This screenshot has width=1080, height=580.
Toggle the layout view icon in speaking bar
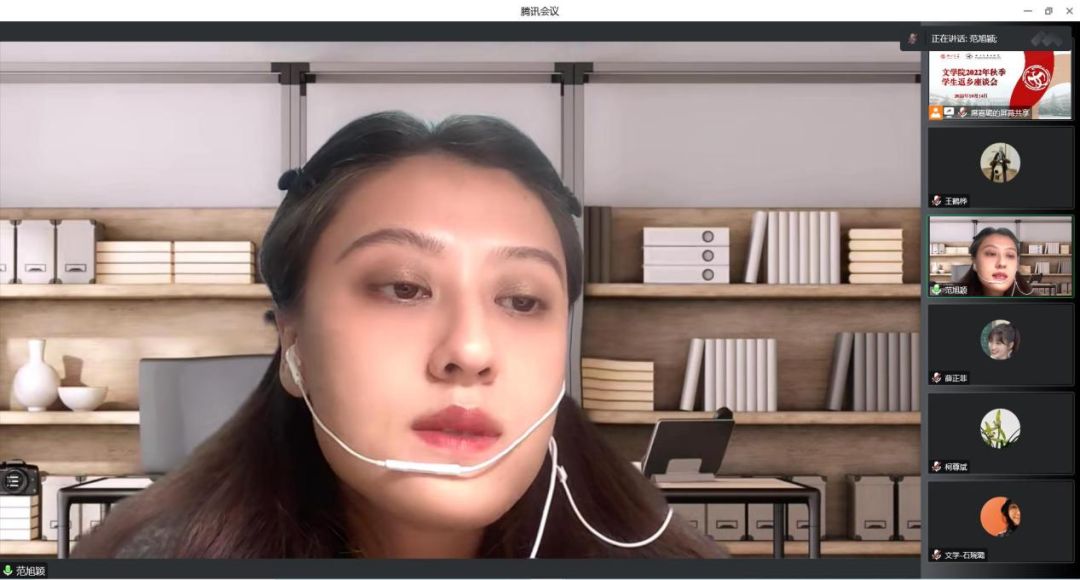pos(1047,38)
